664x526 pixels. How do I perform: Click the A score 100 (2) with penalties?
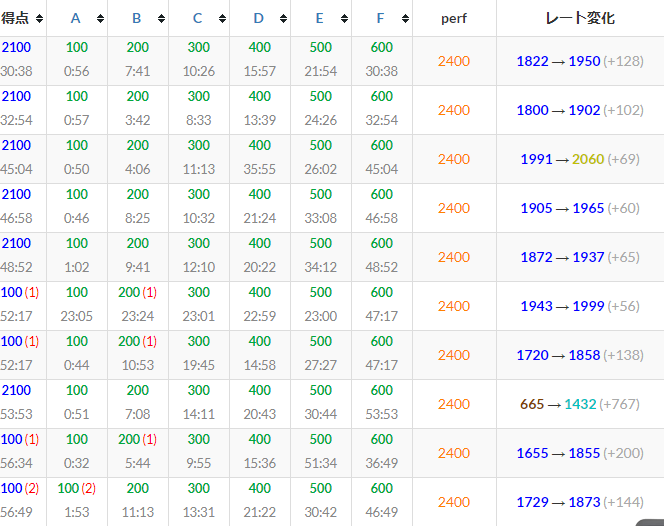coord(77,488)
